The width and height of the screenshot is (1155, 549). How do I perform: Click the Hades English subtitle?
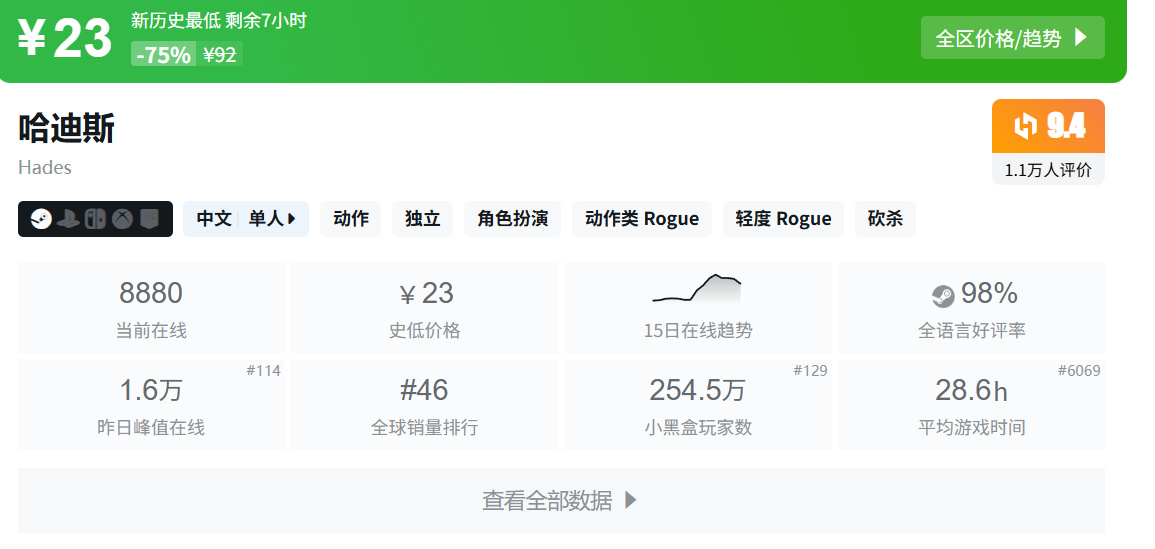tap(45, 167)
